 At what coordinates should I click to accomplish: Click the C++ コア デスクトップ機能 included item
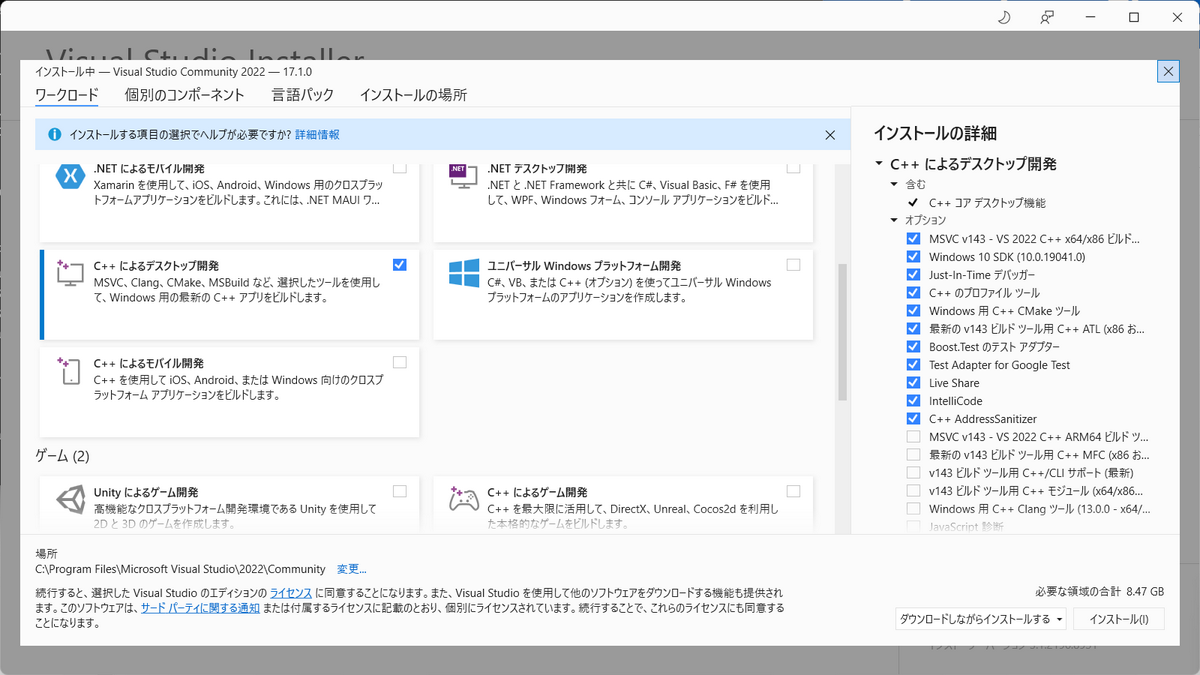coord(987,202)
